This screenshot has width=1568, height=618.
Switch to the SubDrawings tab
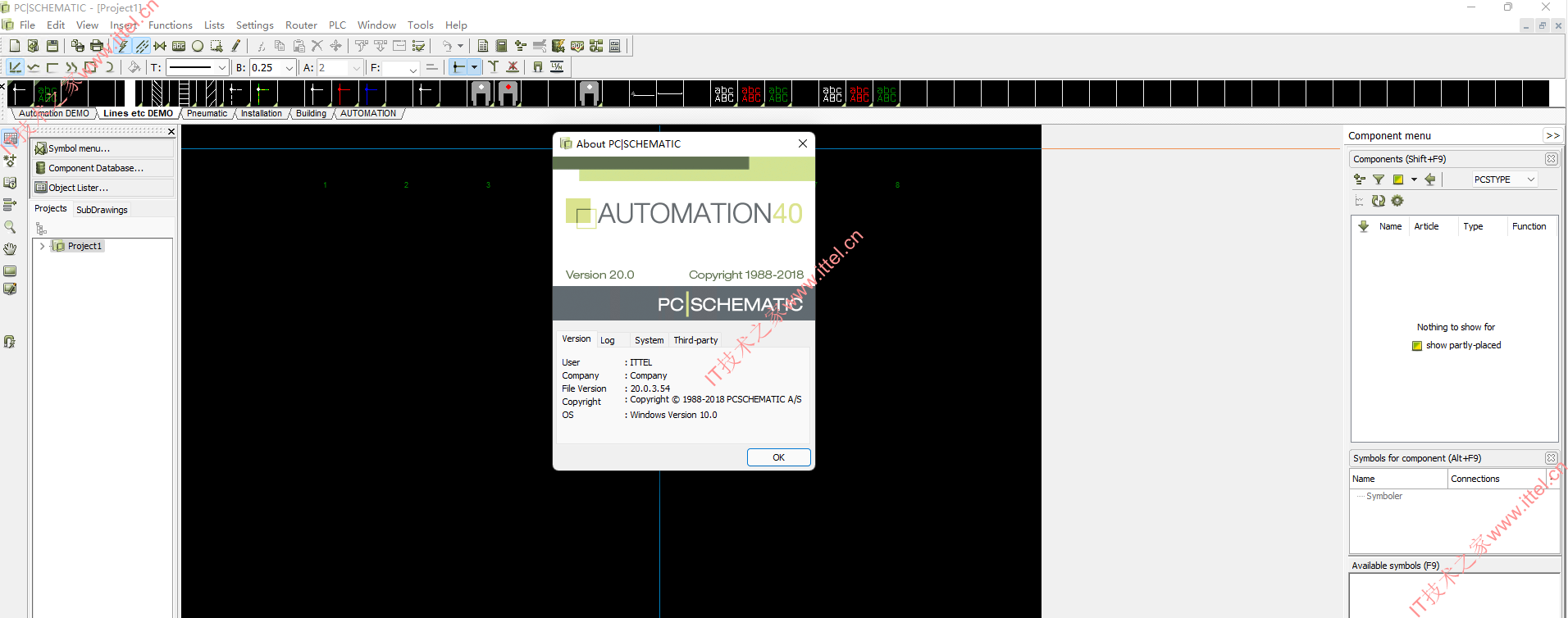pyautogui.click(x=102, y=210)
